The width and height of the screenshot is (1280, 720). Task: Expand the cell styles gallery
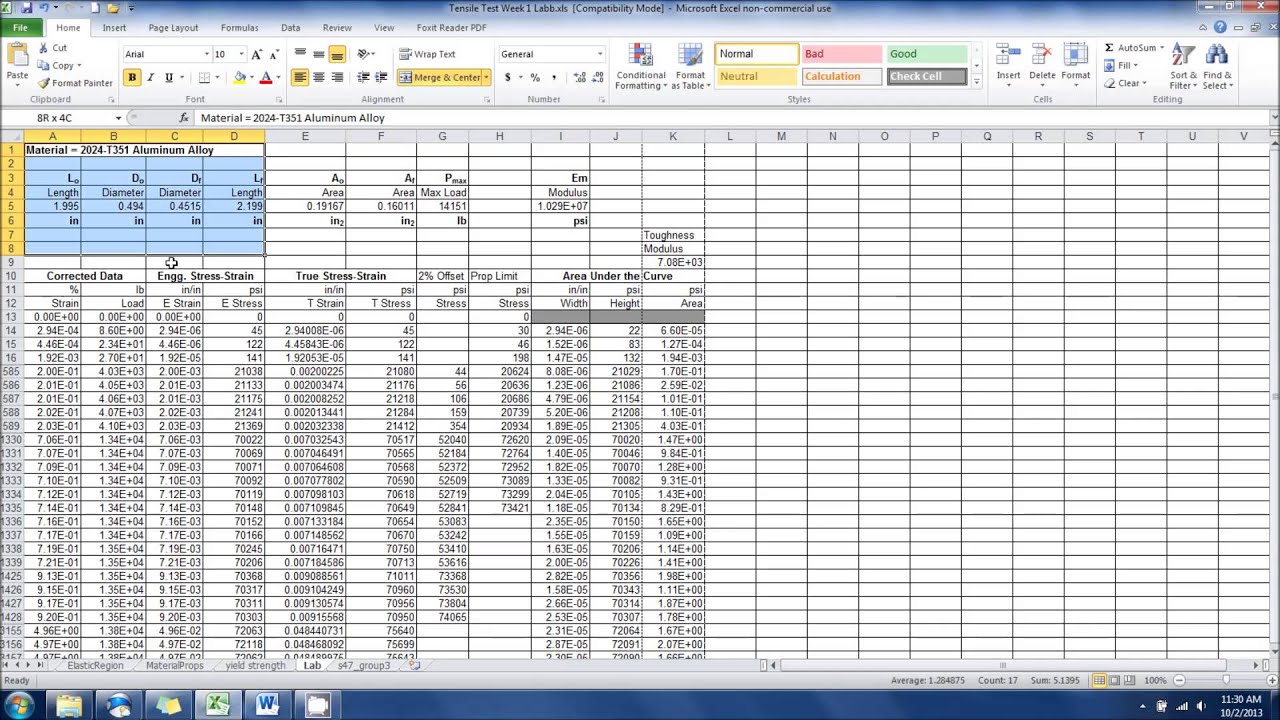tap(976, 82)
